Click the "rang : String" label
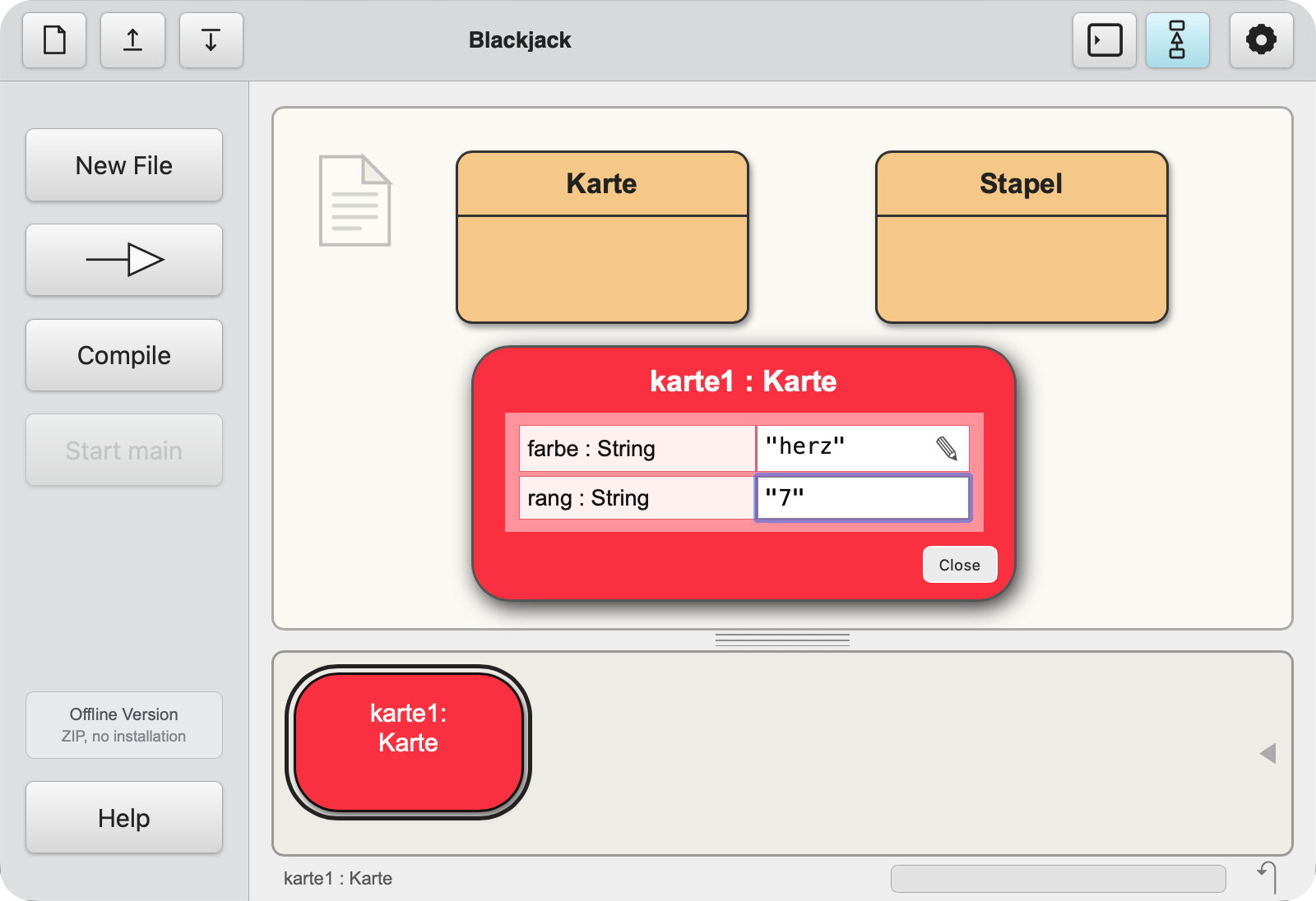The height and width of the screenshot is (901, 1316). tap(588, 498)
